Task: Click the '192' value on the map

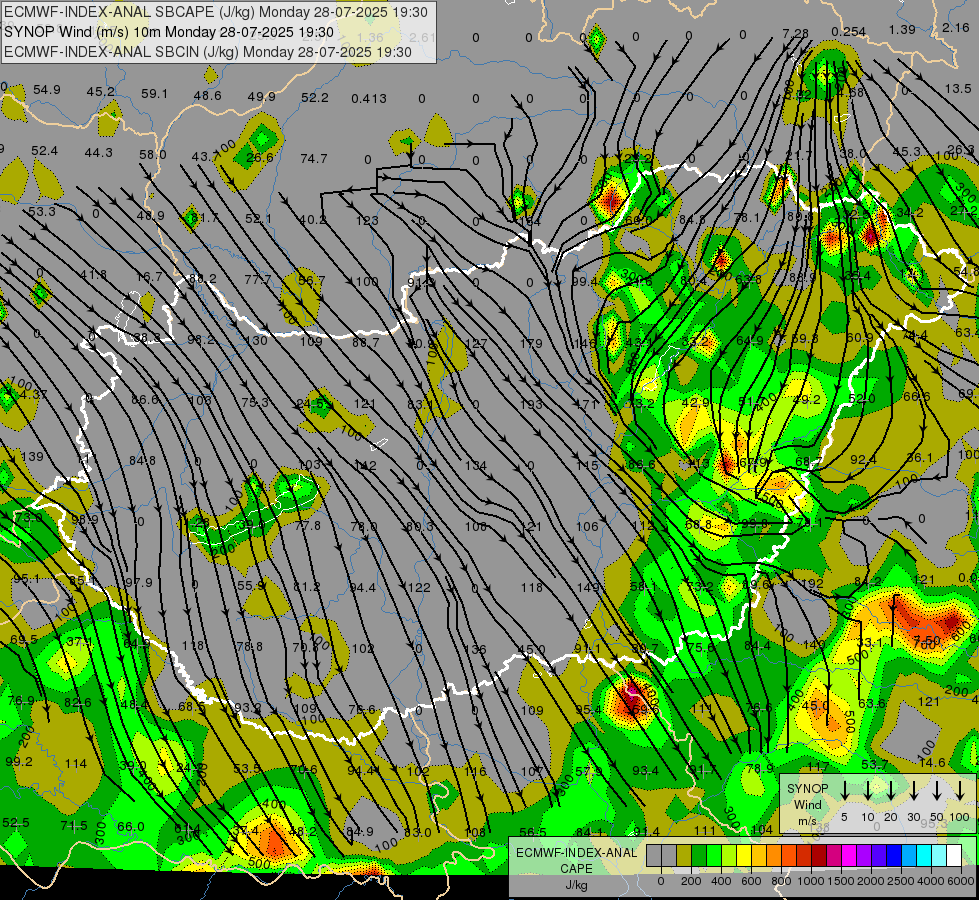Action: pos(812,584)
